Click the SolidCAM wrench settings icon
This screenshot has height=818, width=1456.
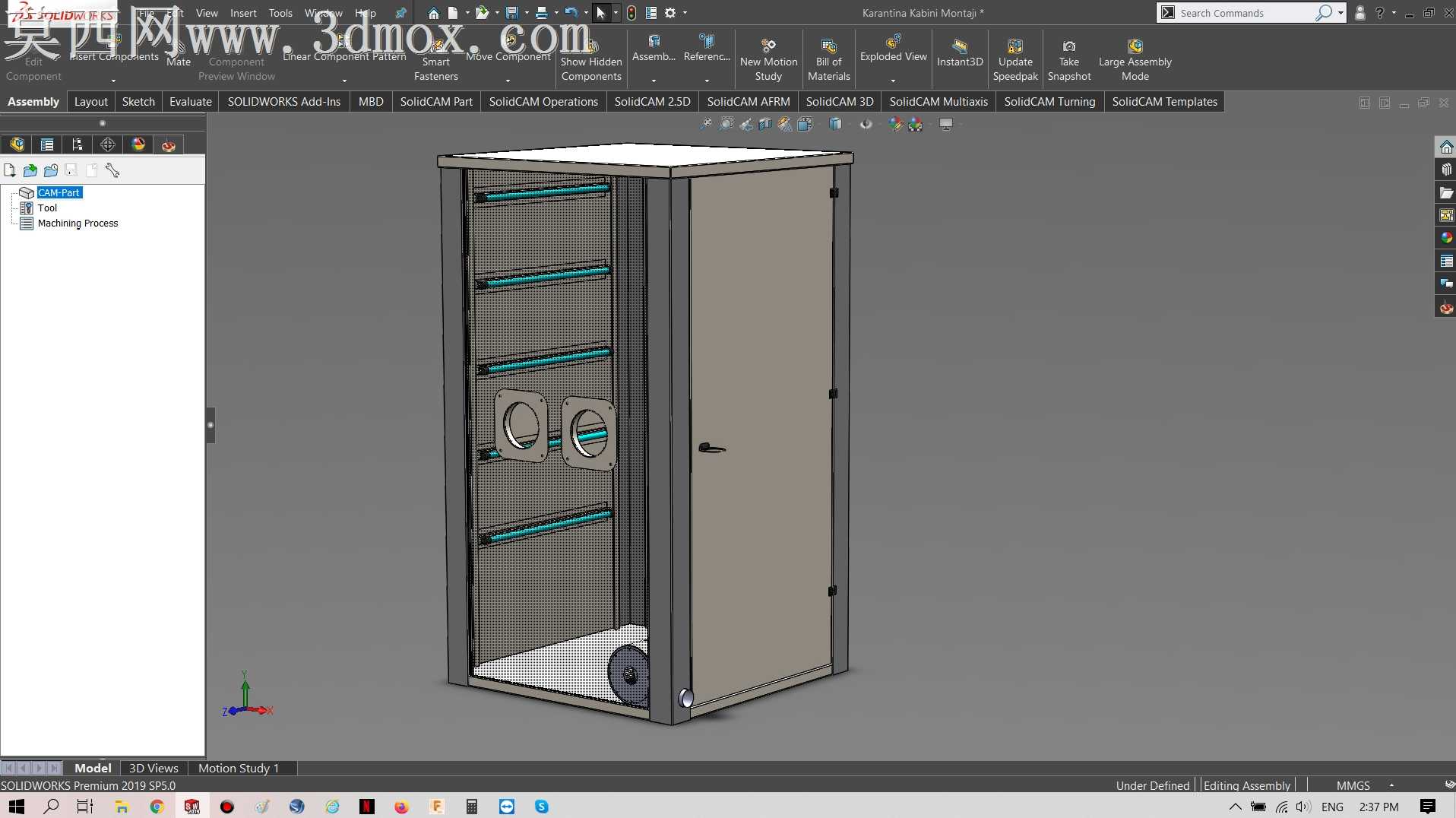click(112, 170)
